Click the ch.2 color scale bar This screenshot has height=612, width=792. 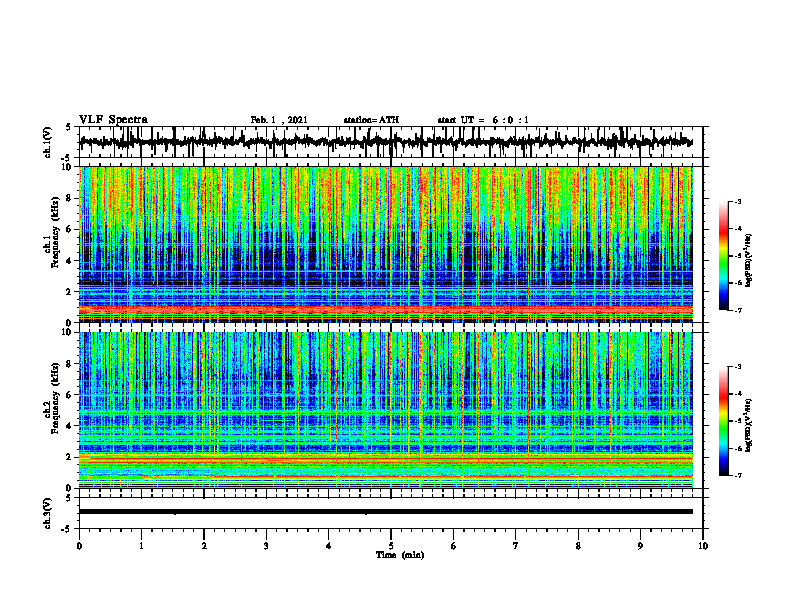724,421
